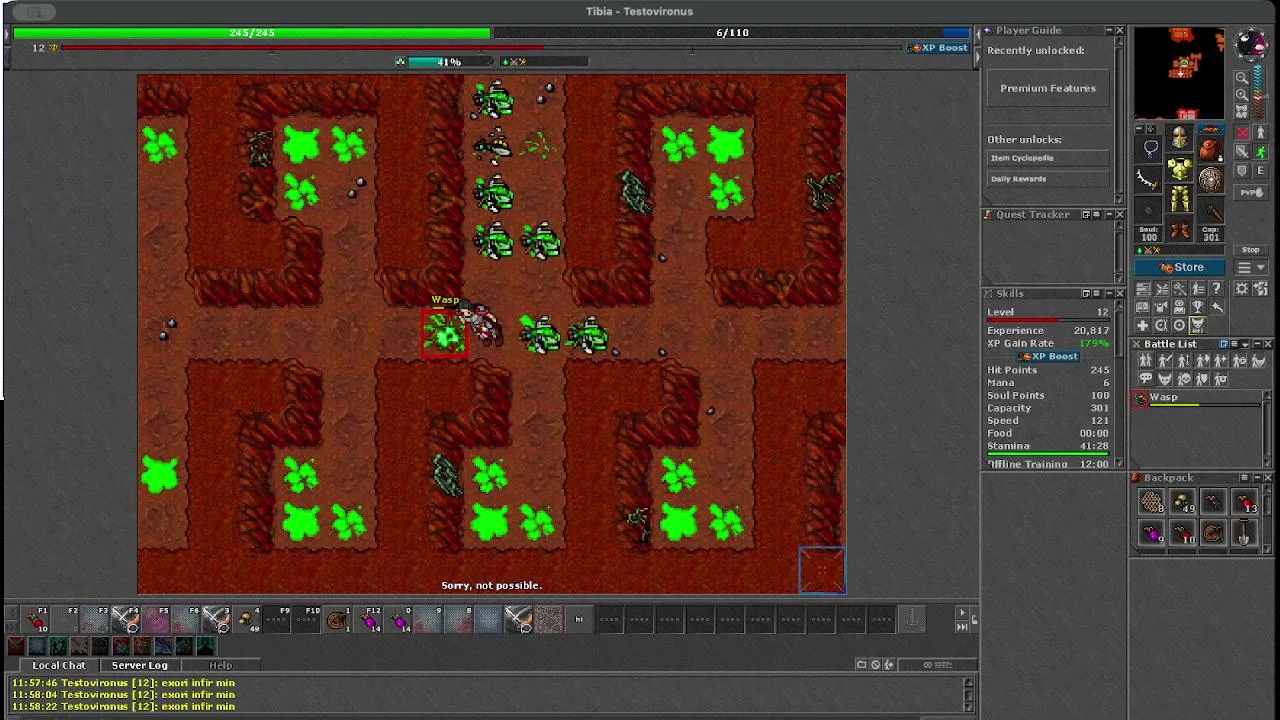The height and width of the screenshot is (720, 1280).
Task: Open Battle List sort dropdown arrow
Action: (1245, 344)
